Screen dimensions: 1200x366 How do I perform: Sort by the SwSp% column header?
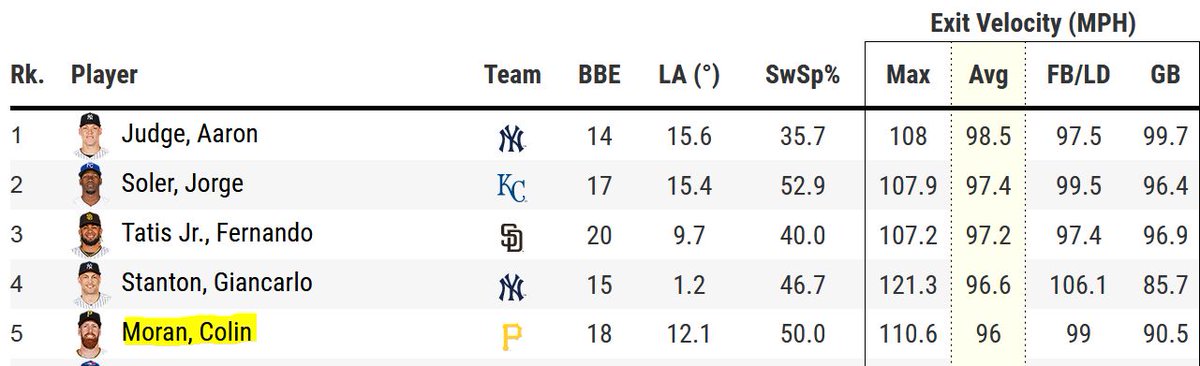click(802, 75)
